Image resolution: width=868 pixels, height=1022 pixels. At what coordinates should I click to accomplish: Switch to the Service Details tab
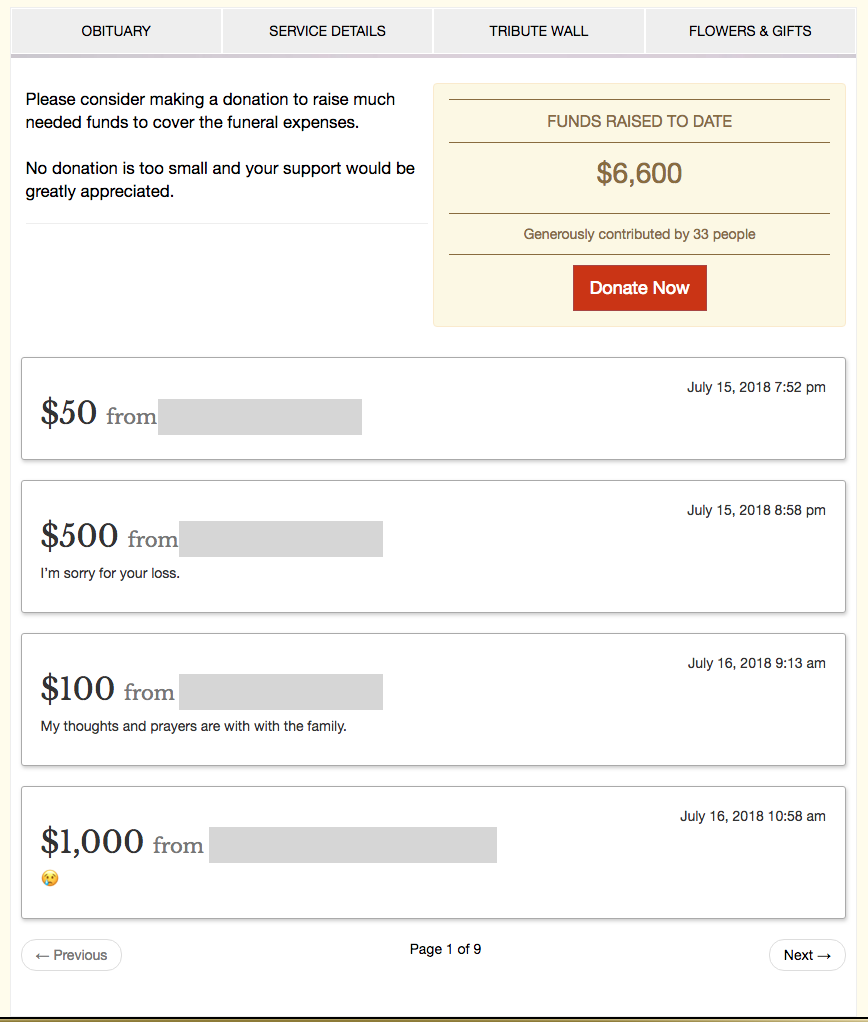point(327,31)
